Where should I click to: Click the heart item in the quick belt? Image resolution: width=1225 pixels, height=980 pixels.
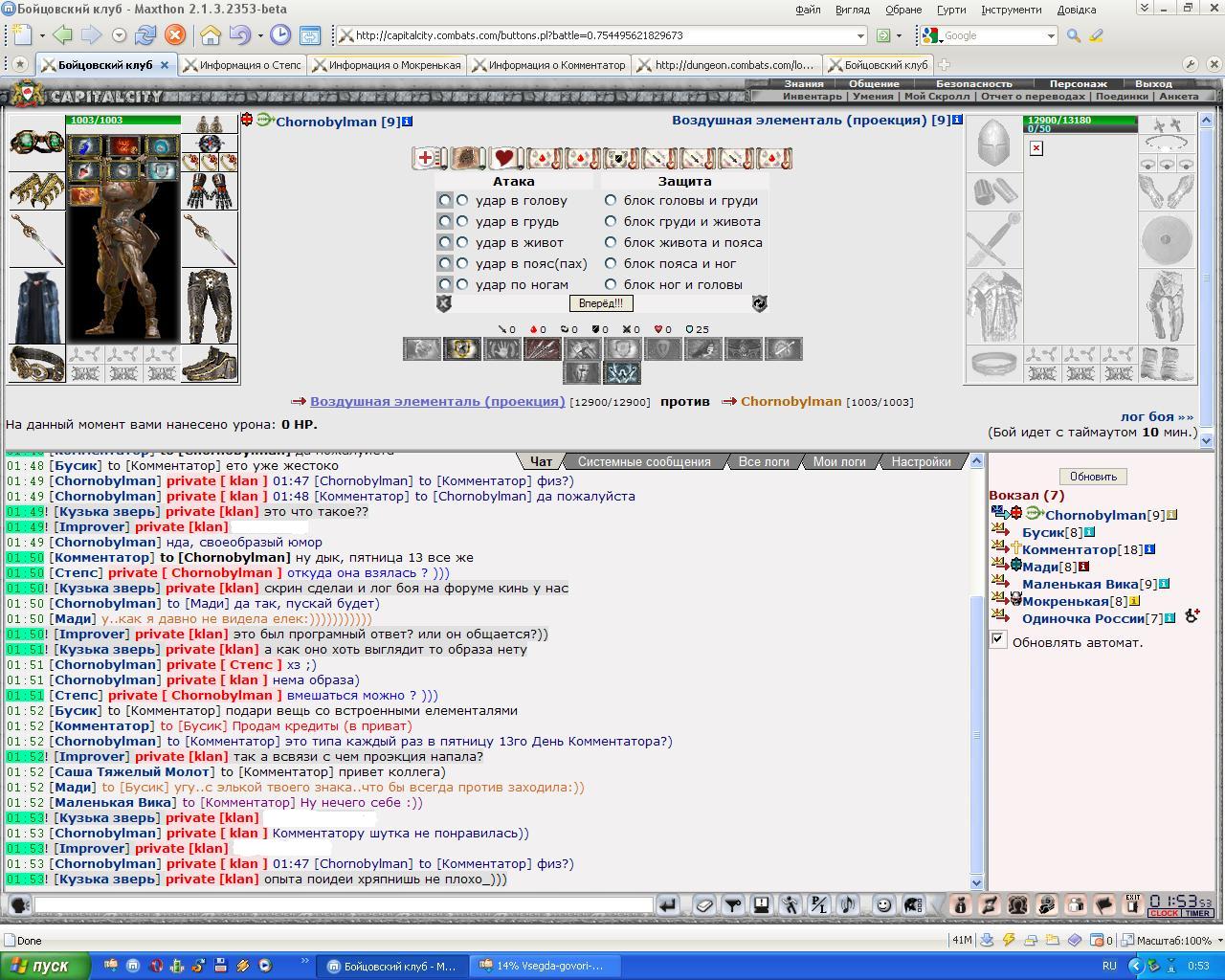pyautogui.click(x=504, y=158)
